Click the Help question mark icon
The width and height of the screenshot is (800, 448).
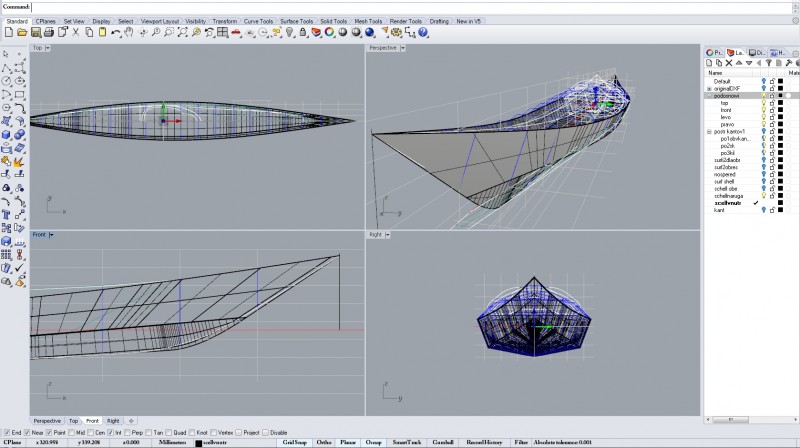424,32
